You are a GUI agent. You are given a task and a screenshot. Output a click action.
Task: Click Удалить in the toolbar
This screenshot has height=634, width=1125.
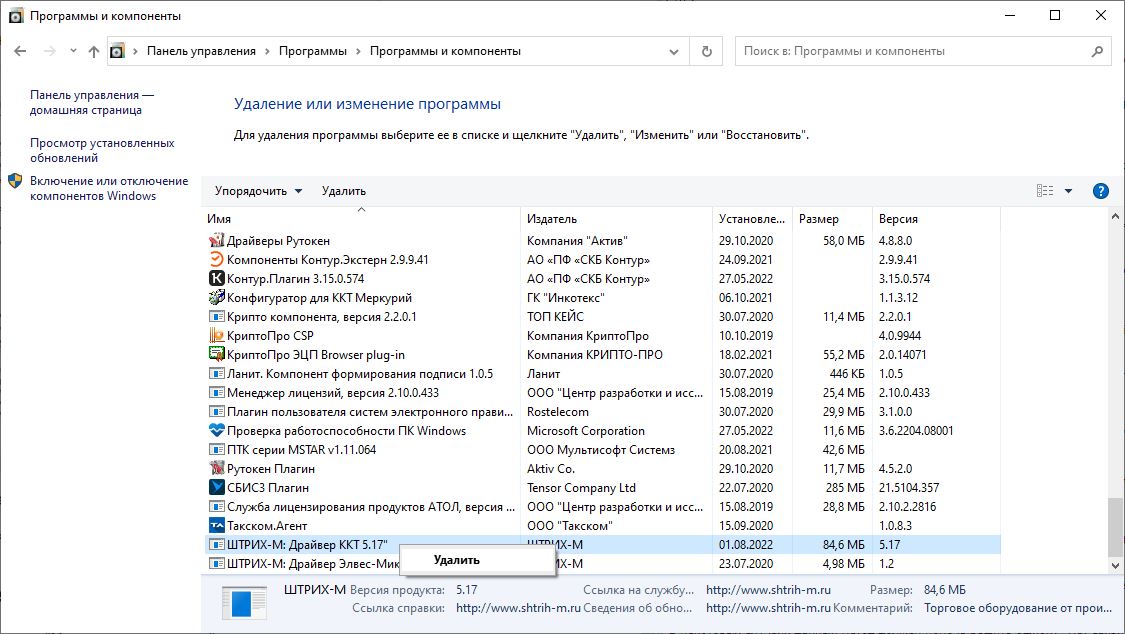click(x=344, y=191)
